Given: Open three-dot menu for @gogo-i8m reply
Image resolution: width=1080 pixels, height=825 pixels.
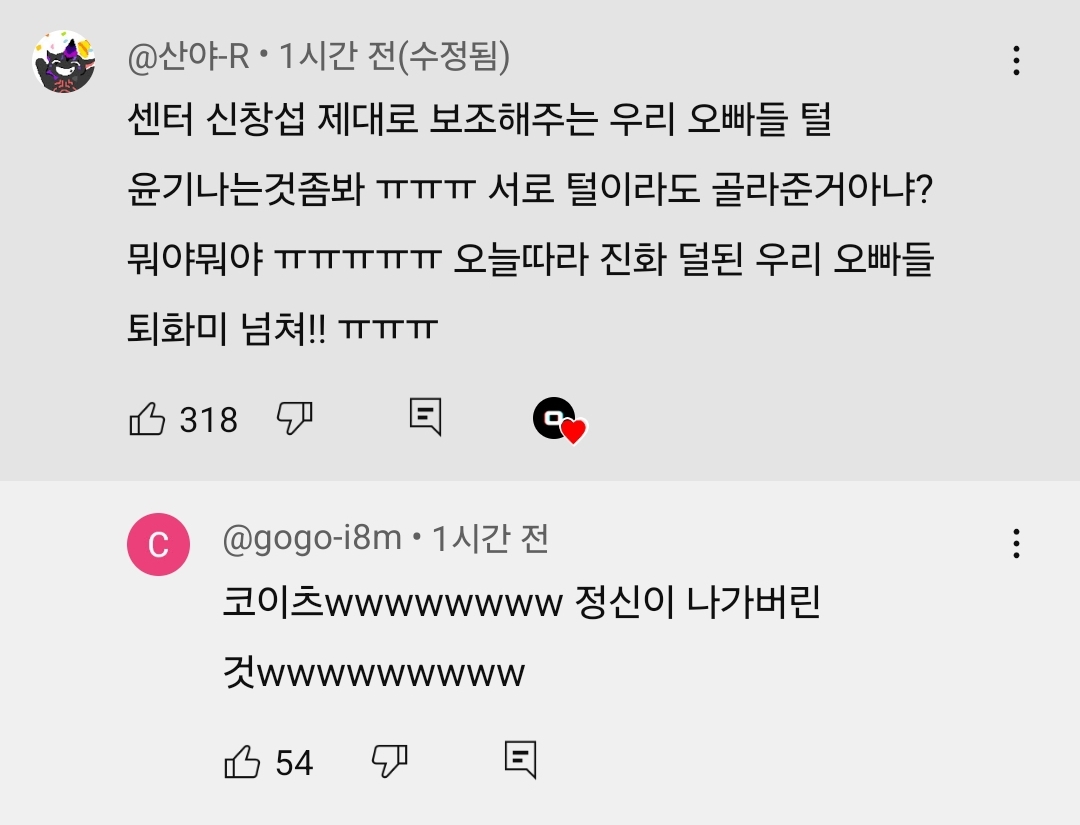Looking at the screenshot, I should point(1016,543).
